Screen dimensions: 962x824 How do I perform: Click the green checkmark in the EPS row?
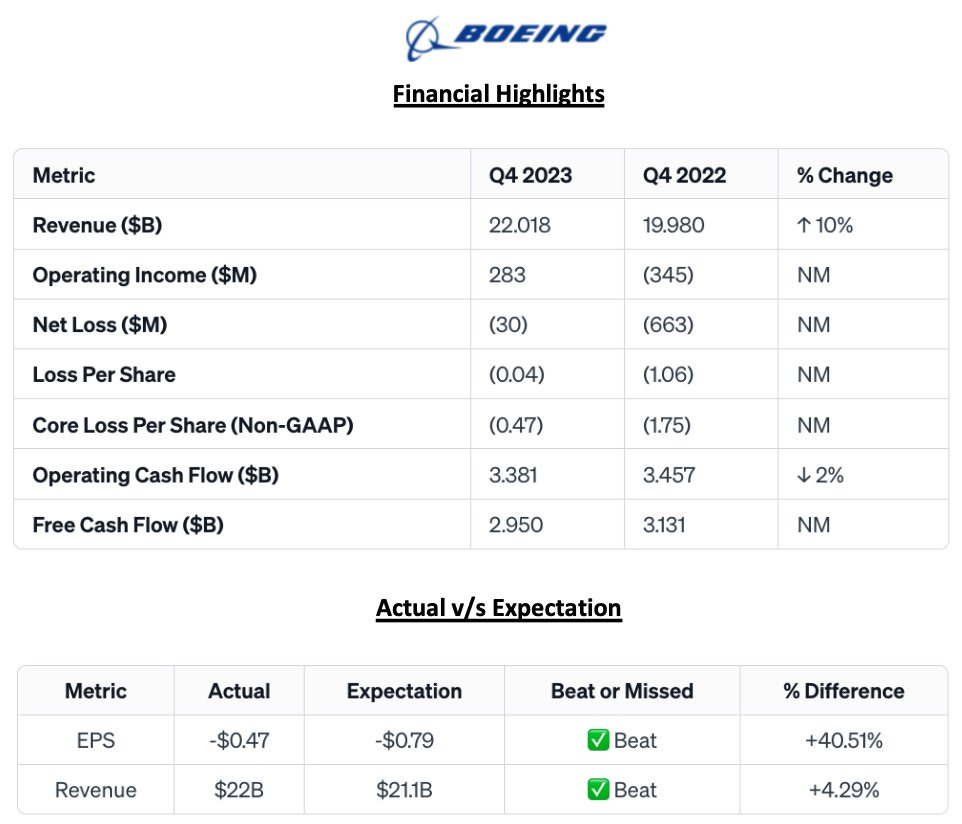pos(598,741)
